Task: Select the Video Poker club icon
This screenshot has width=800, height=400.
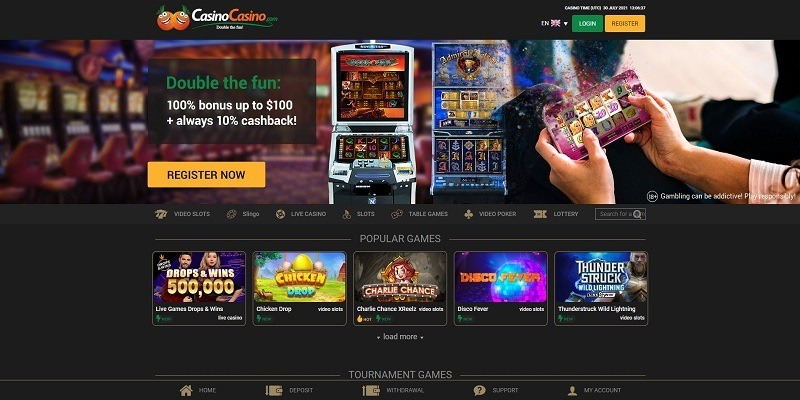Action: 468,214
